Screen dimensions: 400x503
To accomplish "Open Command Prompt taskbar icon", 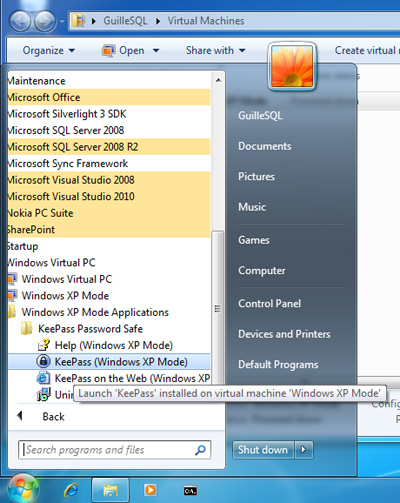I will click(x=190, y=491).
